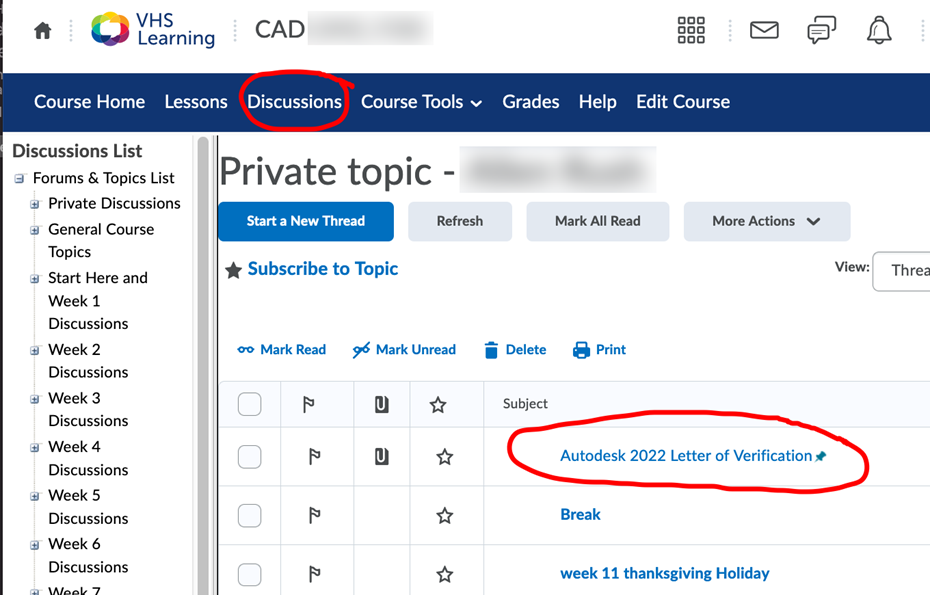Check notifications via the bell icon
Viewport: 930px width, 595px height.
coord(878,30)
